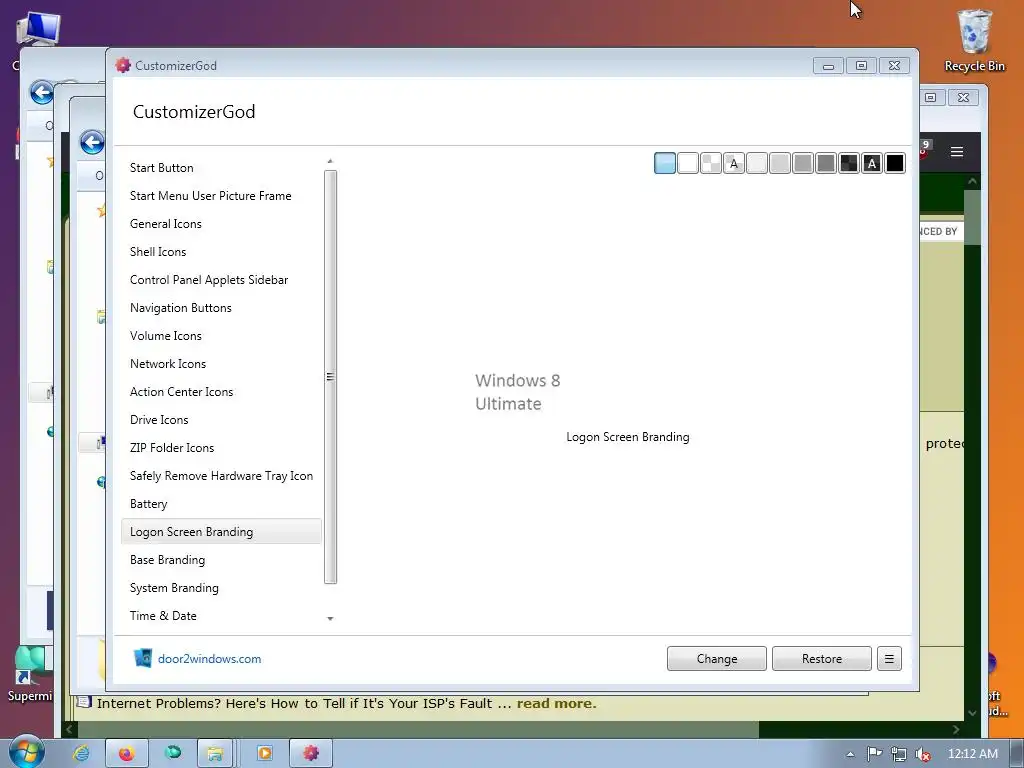The height and width of the screenshot is (768, 1024).
Task: Click category list scroll down arrow
Action: [x=330, y=618]
